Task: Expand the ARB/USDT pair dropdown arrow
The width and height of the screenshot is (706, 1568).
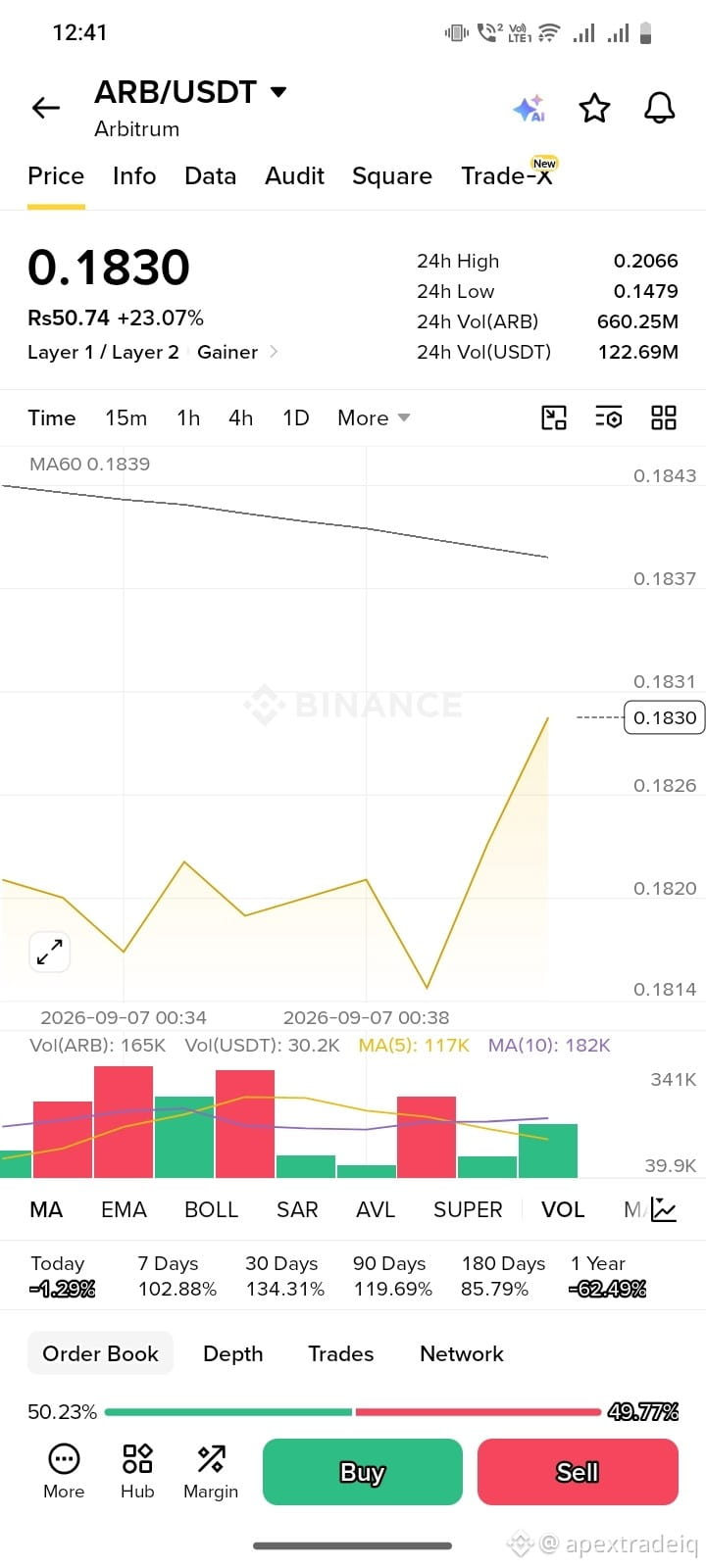Action: 278,92
